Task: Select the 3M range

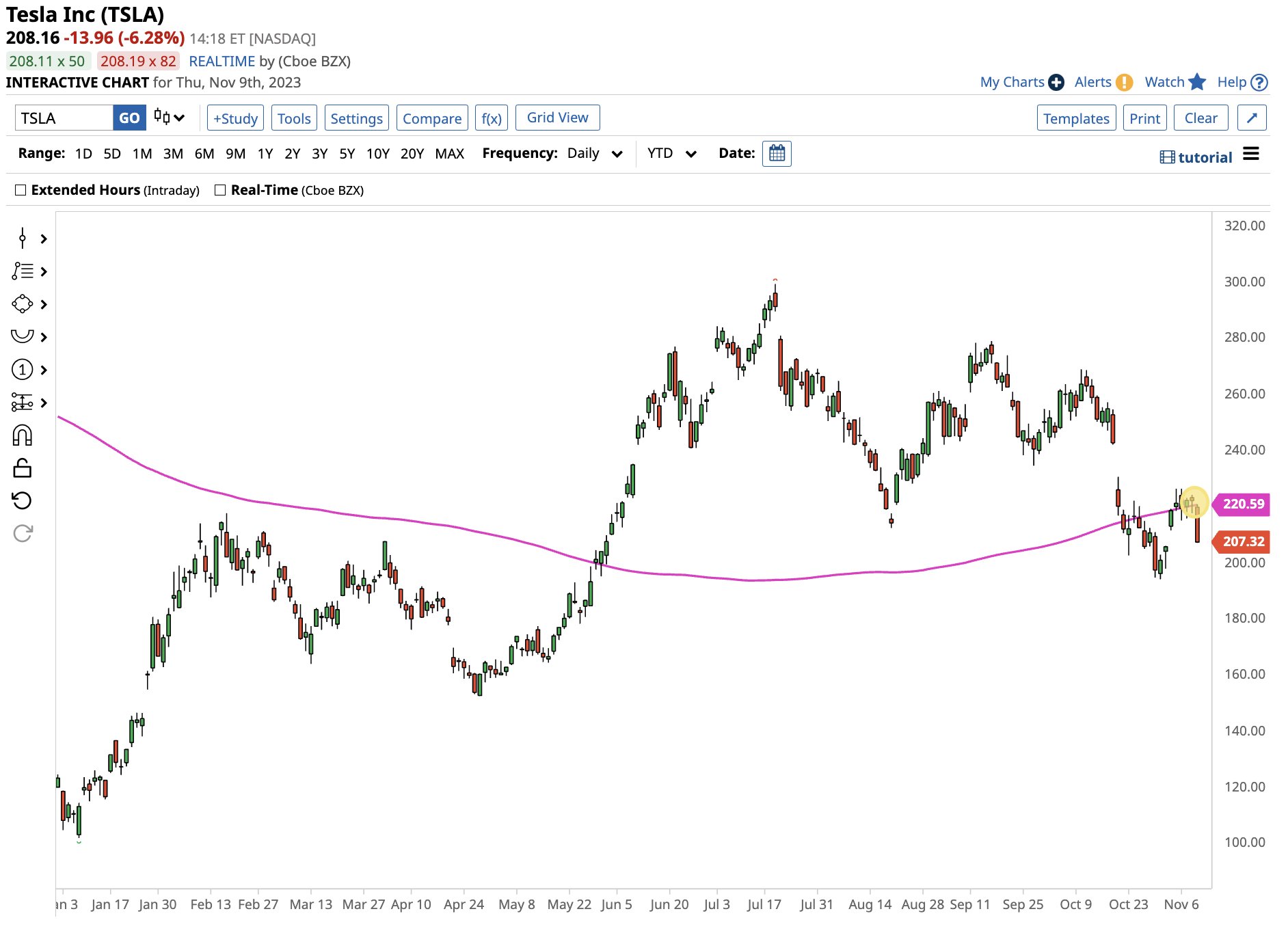Action: pos(173,153)
